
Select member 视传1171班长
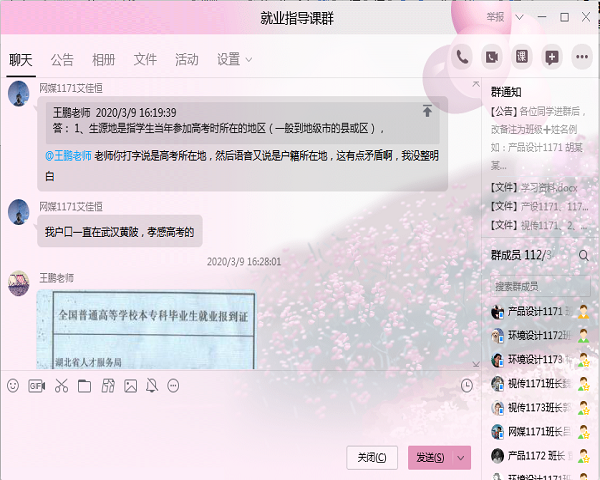pos(540,384)
